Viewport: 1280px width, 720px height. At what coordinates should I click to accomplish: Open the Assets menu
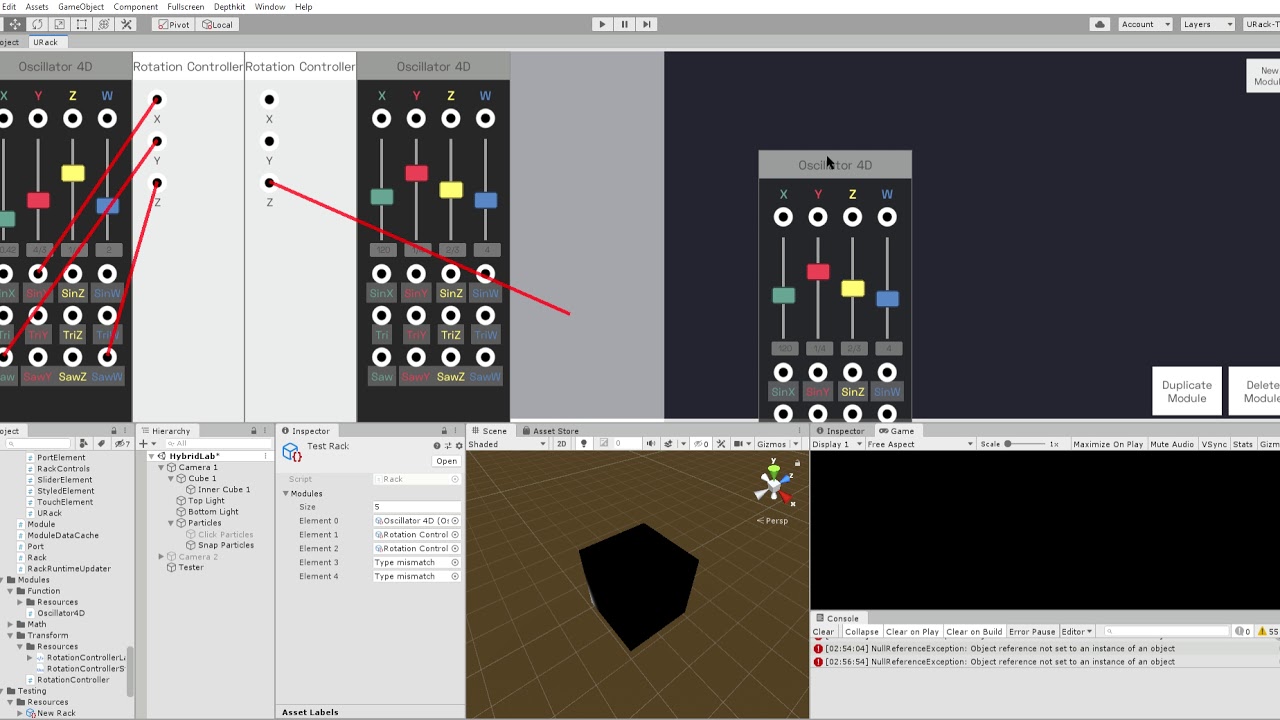point(37,7)
